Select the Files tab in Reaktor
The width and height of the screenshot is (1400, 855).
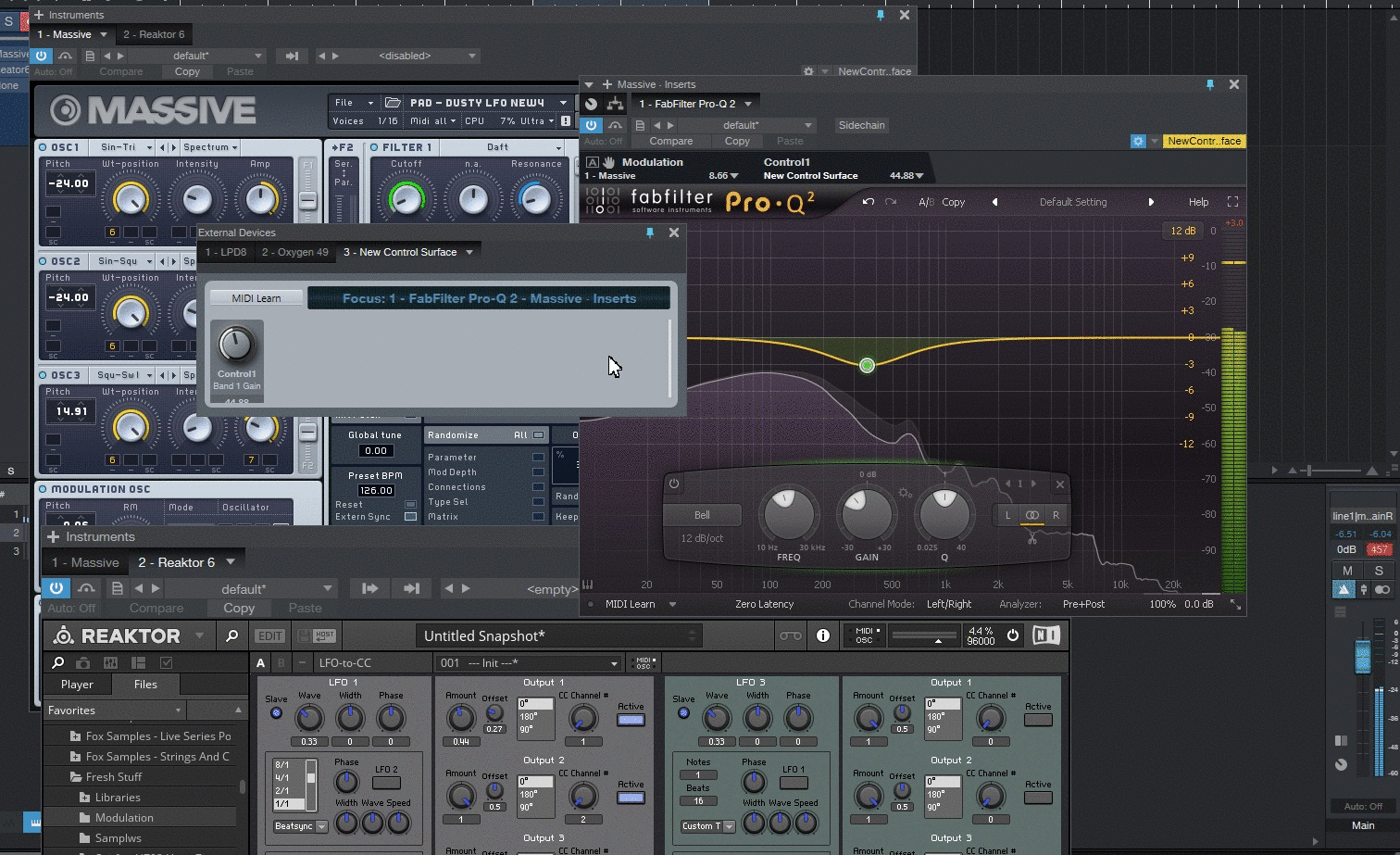(145, 685)
